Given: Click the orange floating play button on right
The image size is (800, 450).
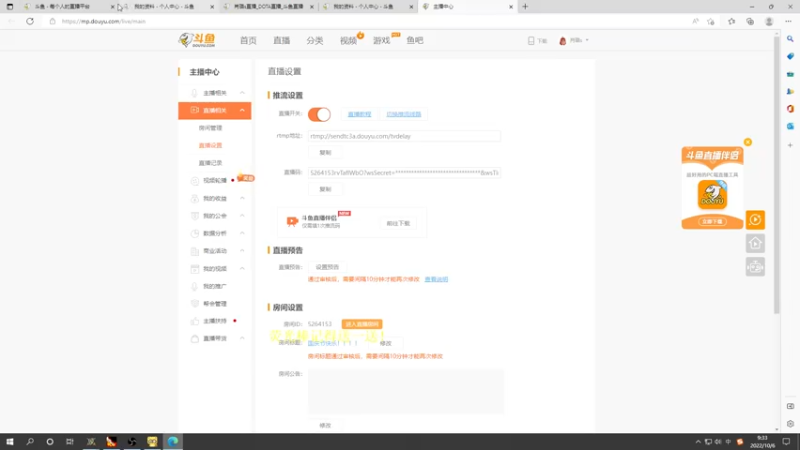Looking at the screenshot, I should pyautogui.click(x=755, y=220).
